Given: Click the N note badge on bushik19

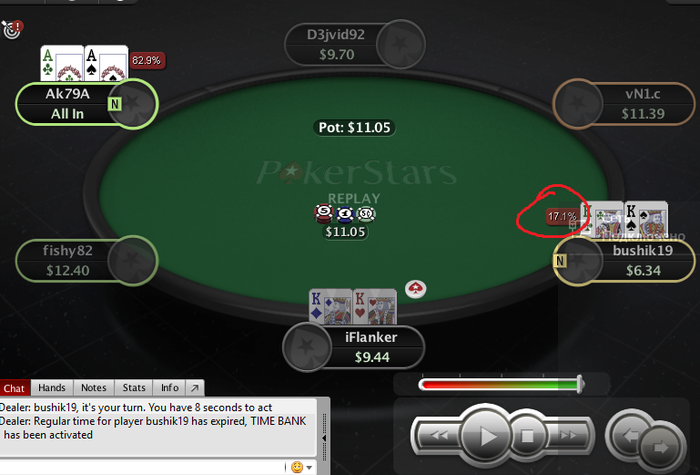Looking at the screenshot, I should 560,261.
